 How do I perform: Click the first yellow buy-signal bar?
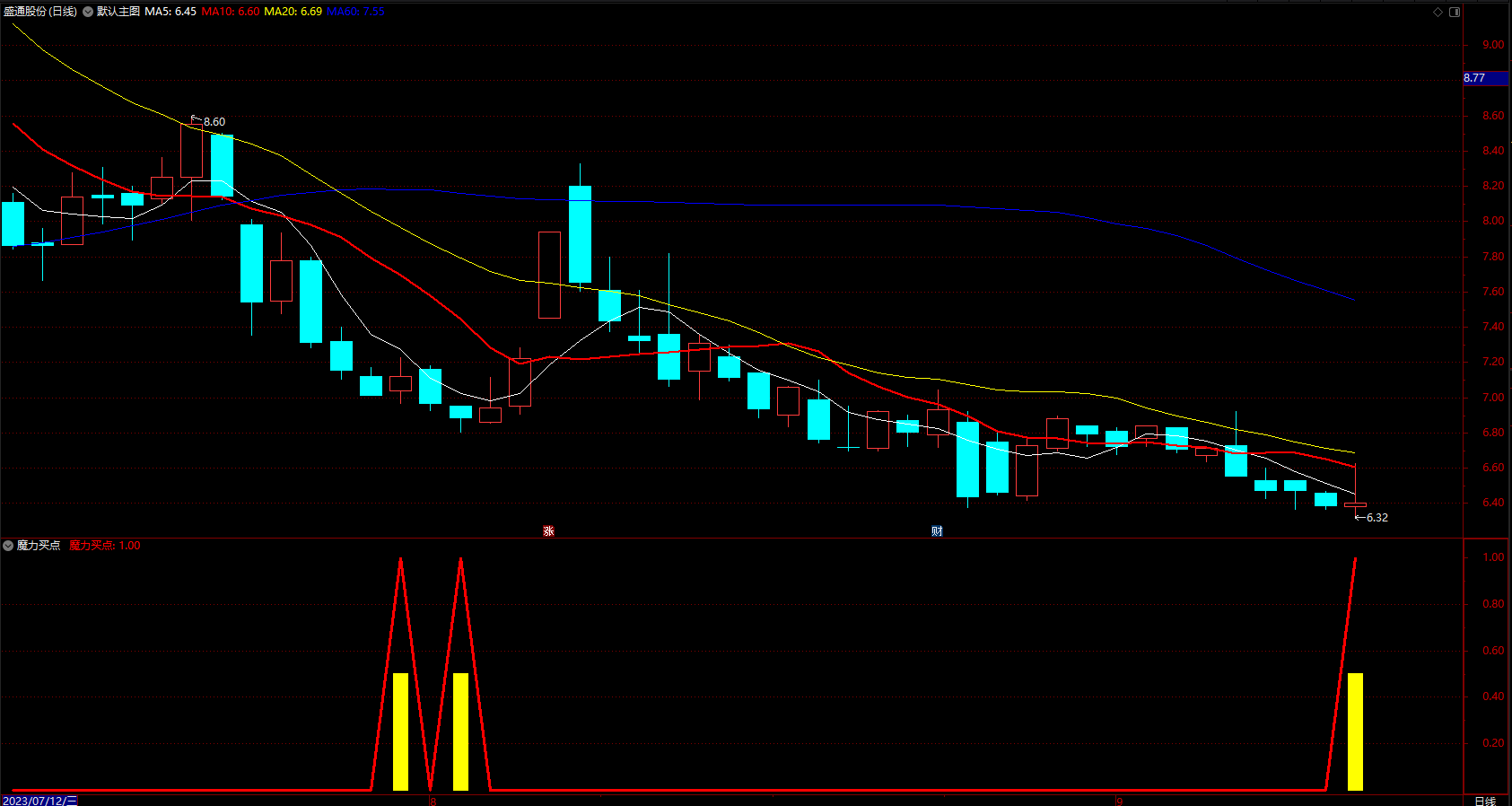(401, 732)
